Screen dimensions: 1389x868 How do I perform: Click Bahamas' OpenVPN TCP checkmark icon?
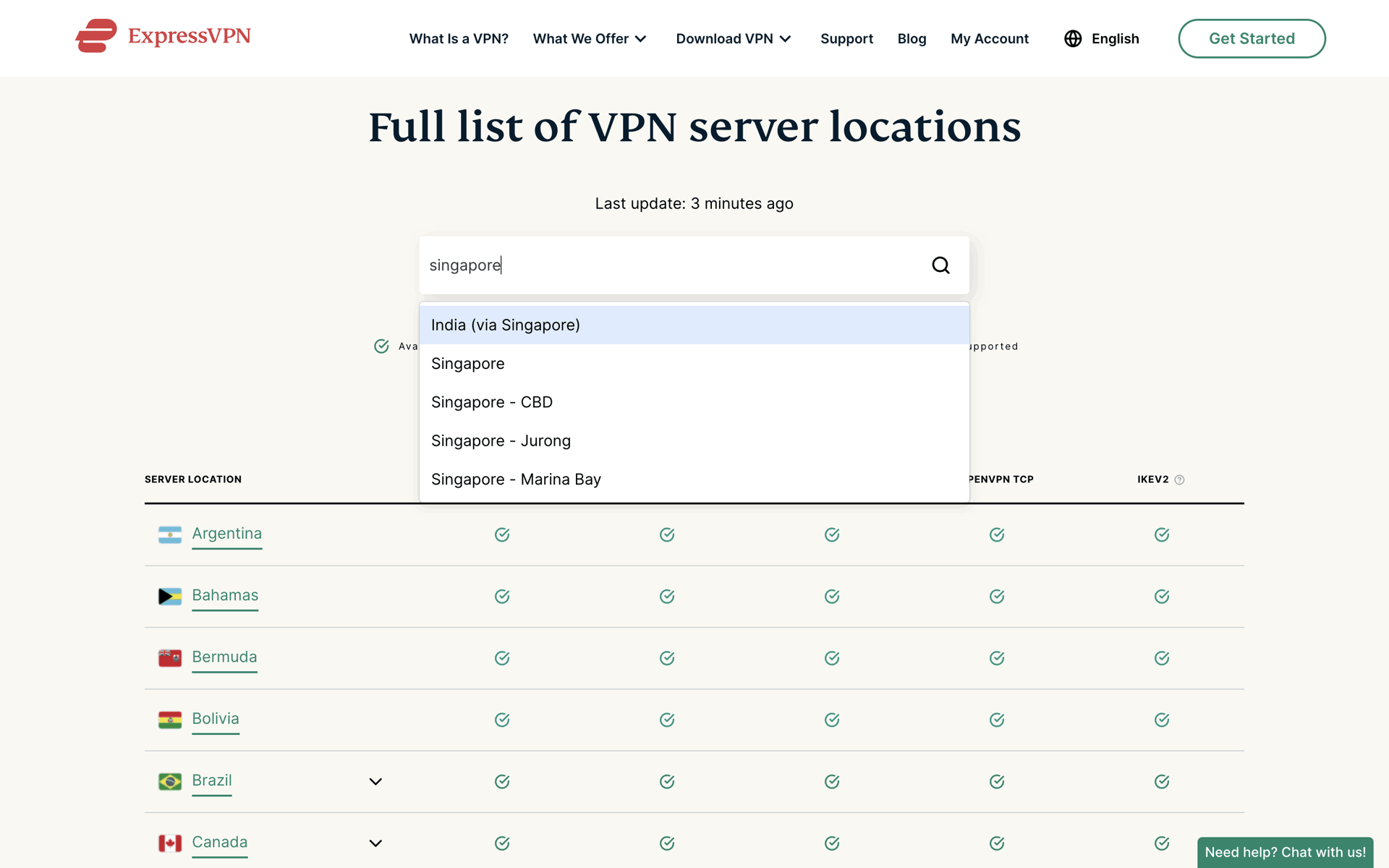997,596
